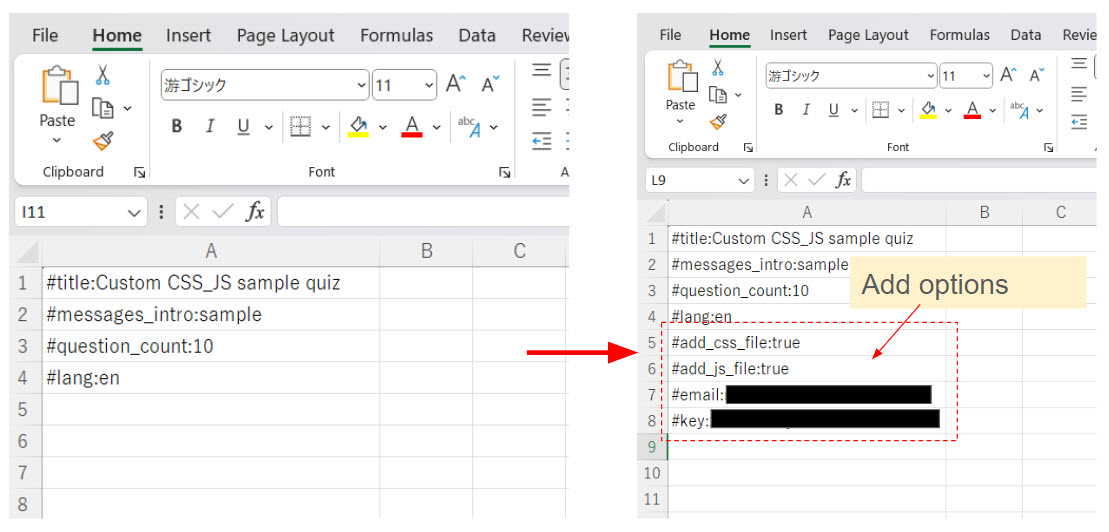Select Format Painter brush in left Excel window

click(103, 141)
